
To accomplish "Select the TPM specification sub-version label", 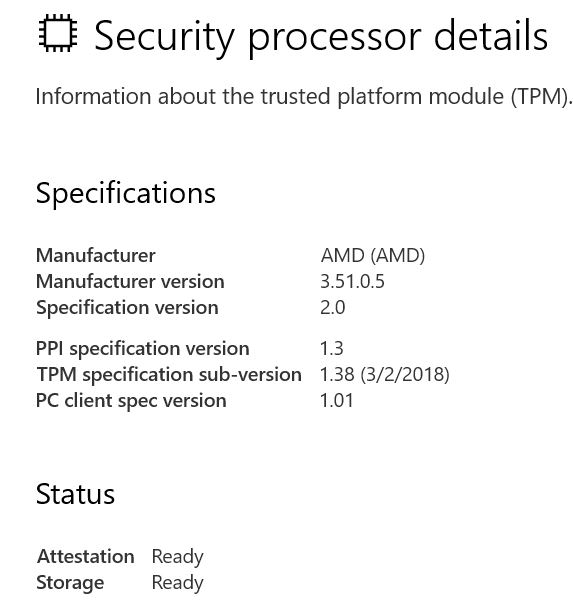I will pyautogui.click(x=169, y=375).
